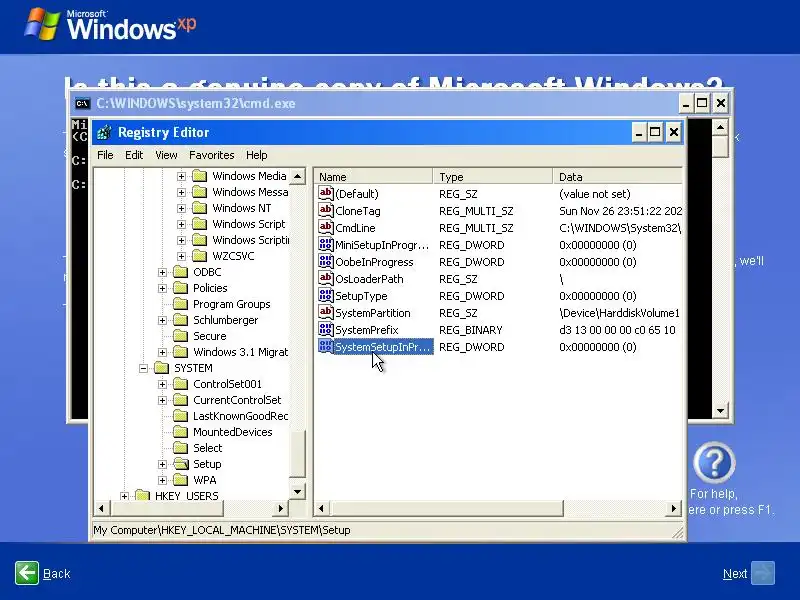800x600 pixels.
Task: Expand the ODBC key
Action: pos(162,272)
